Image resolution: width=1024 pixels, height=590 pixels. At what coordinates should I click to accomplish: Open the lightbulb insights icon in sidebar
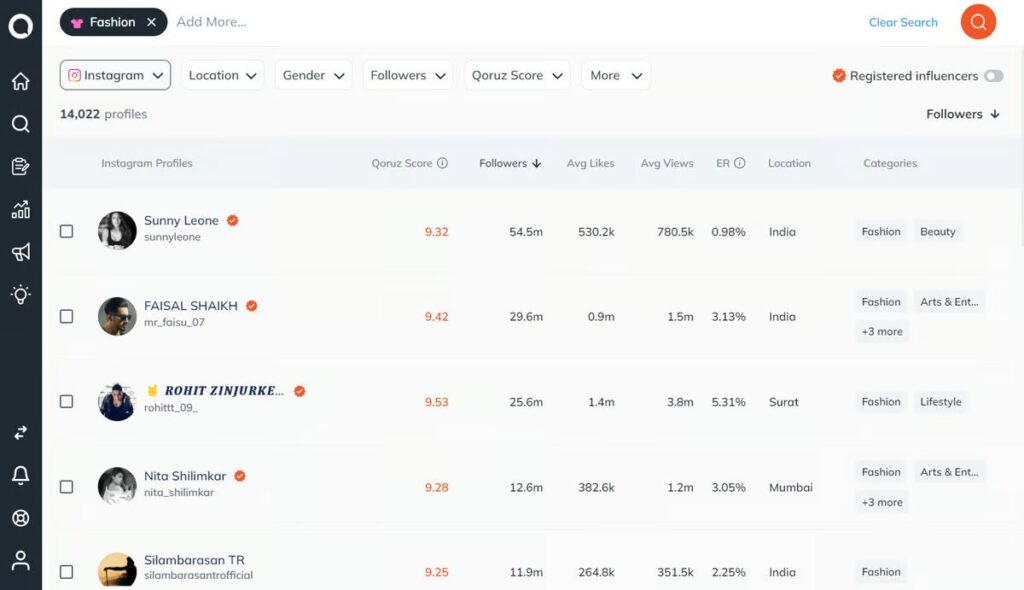coord(20,295)
